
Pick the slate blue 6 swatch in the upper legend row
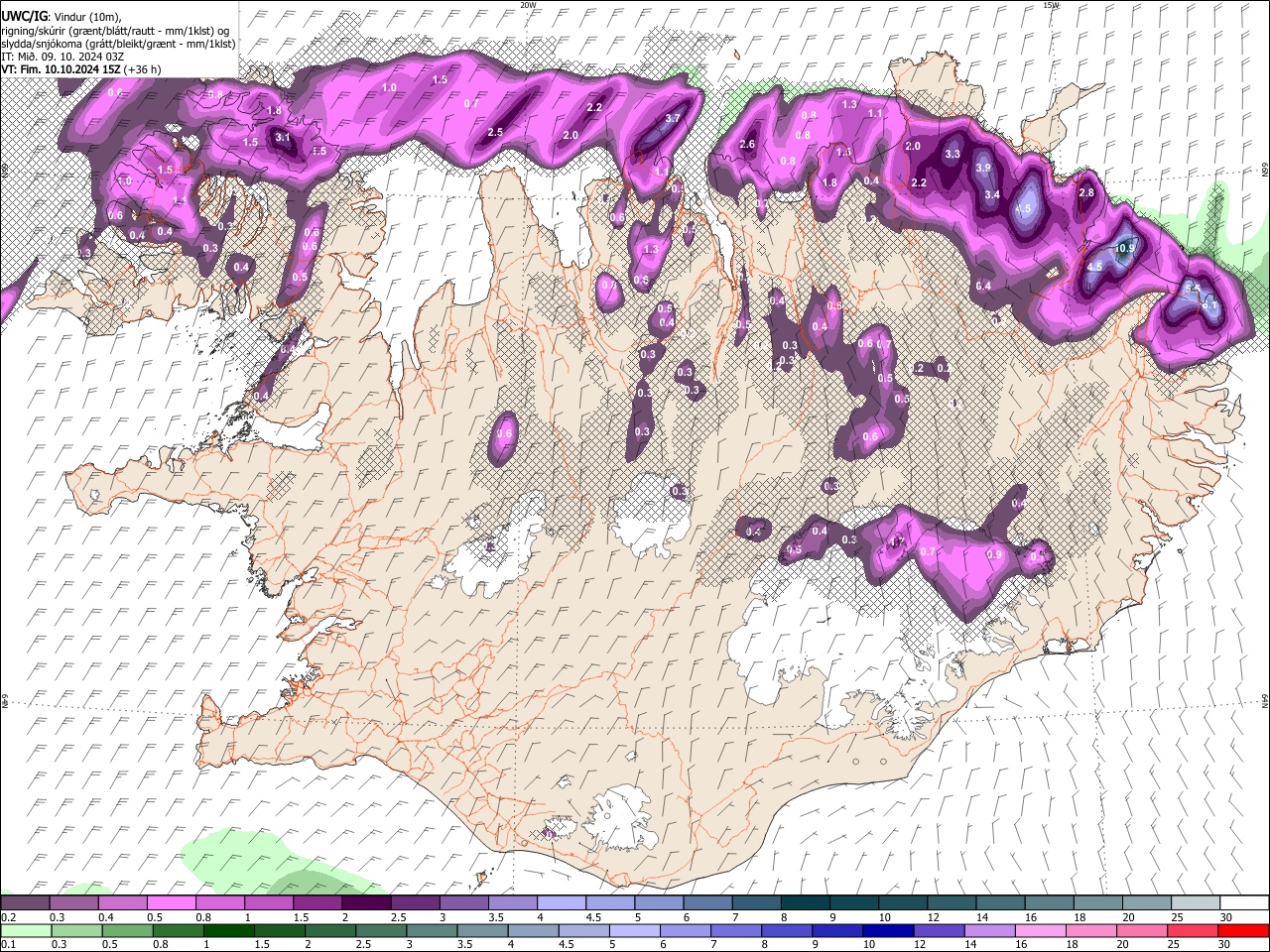707,903
